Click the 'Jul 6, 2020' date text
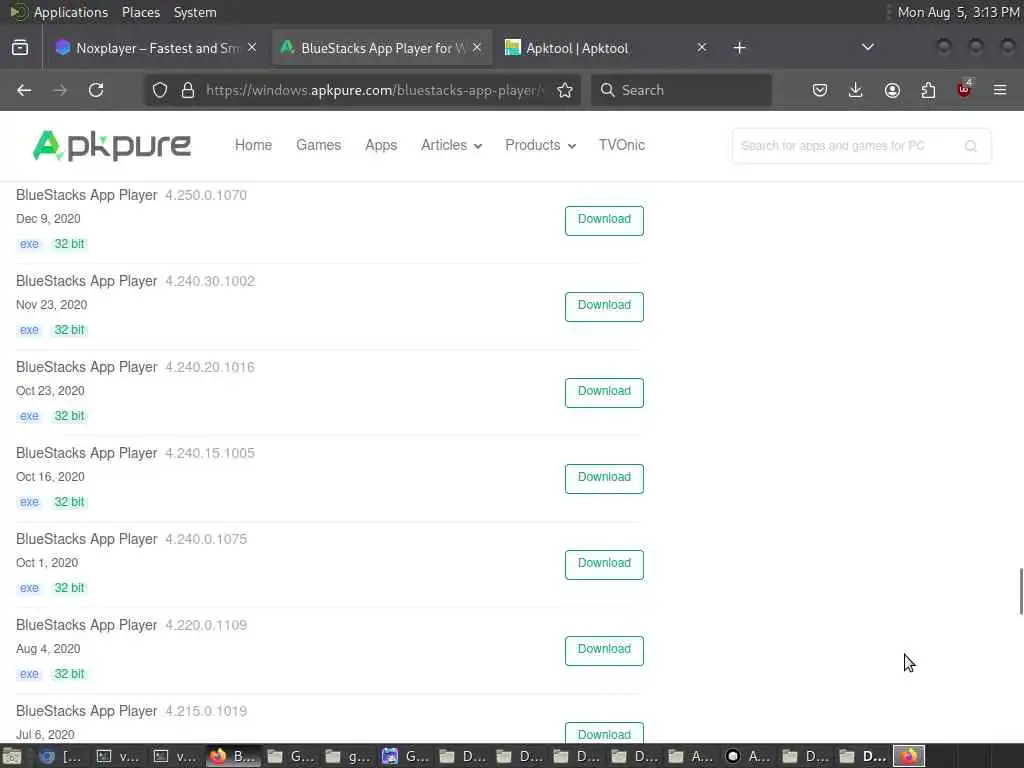Viewport: 1024px width, 768px height. pos(45,735)
